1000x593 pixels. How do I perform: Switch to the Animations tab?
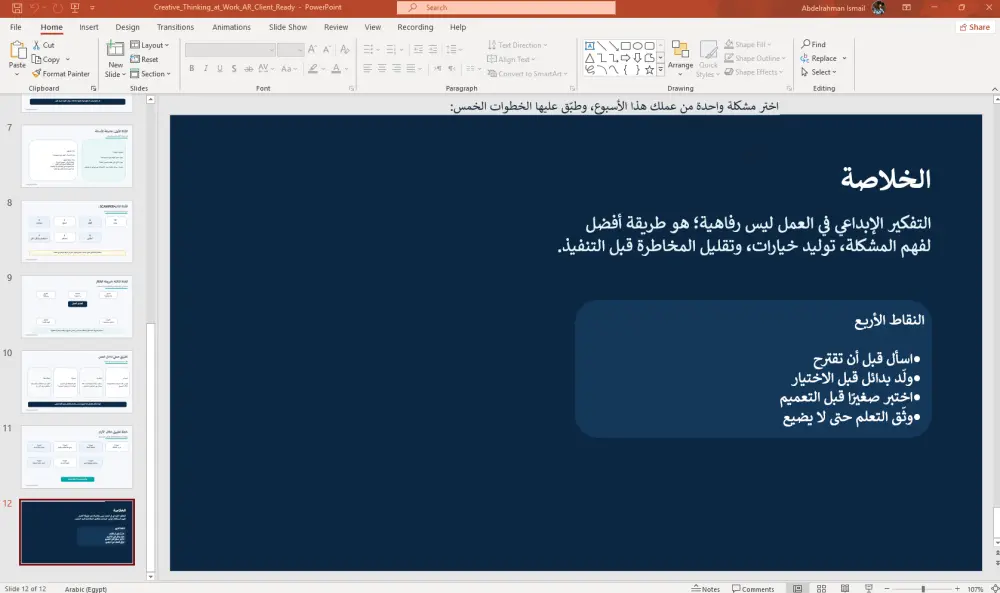click(x=232, y=27)
